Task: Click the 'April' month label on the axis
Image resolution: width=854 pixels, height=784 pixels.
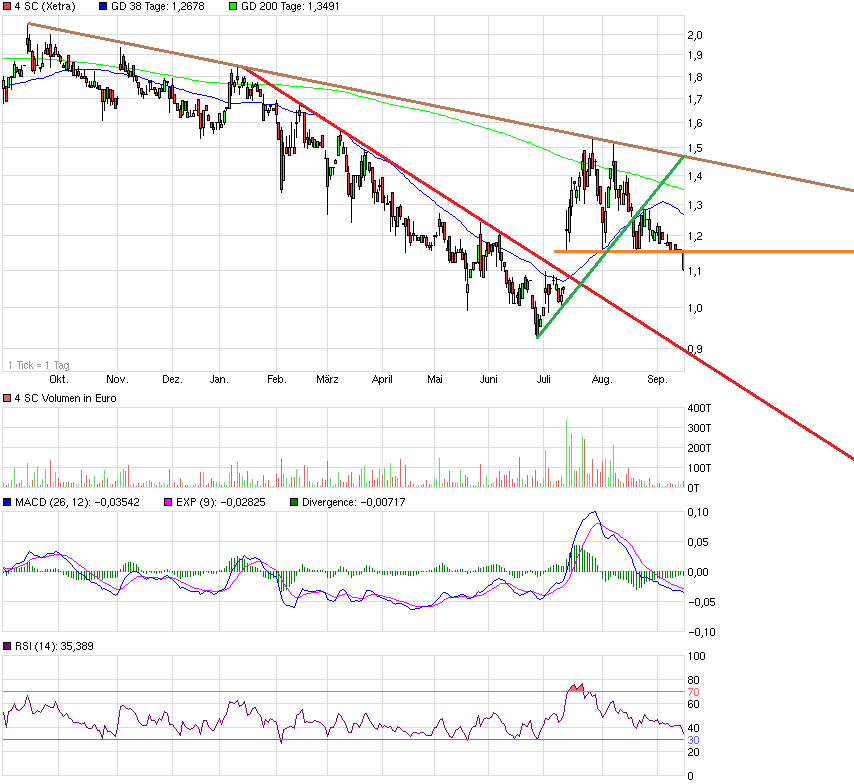Action: click(x=382, y=379)
